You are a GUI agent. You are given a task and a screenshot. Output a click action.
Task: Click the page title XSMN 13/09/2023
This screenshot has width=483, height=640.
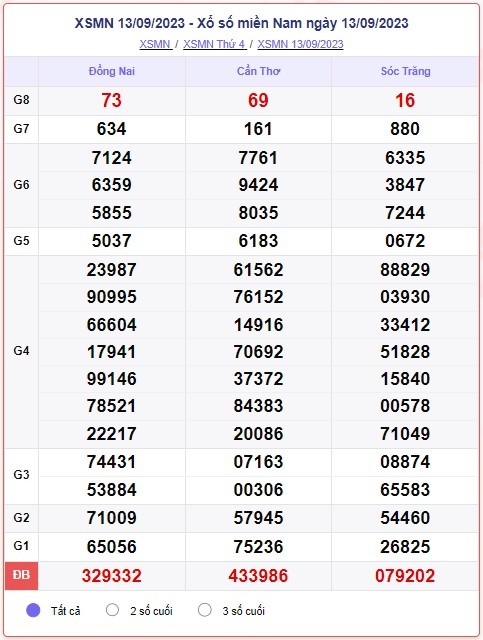click(x=241, y=23)
